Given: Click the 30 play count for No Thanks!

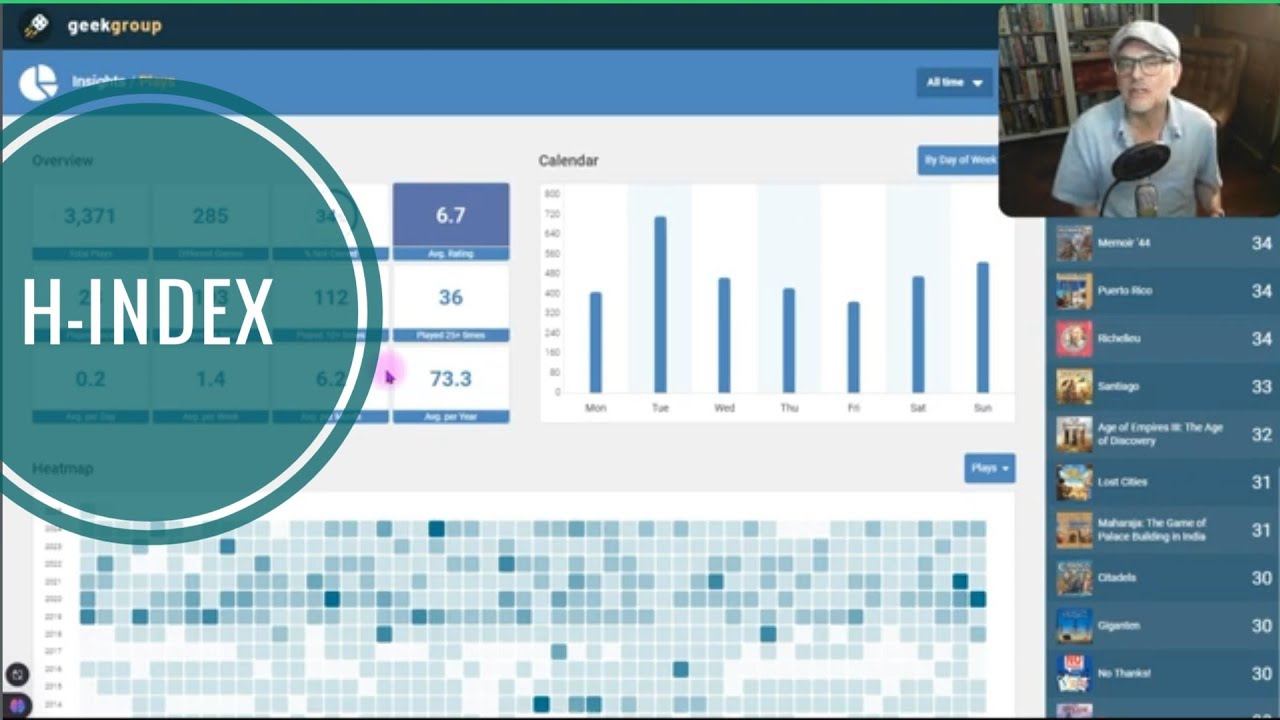Looking at the screenshot, I should pyautogui.click(x=1261, y=674).
